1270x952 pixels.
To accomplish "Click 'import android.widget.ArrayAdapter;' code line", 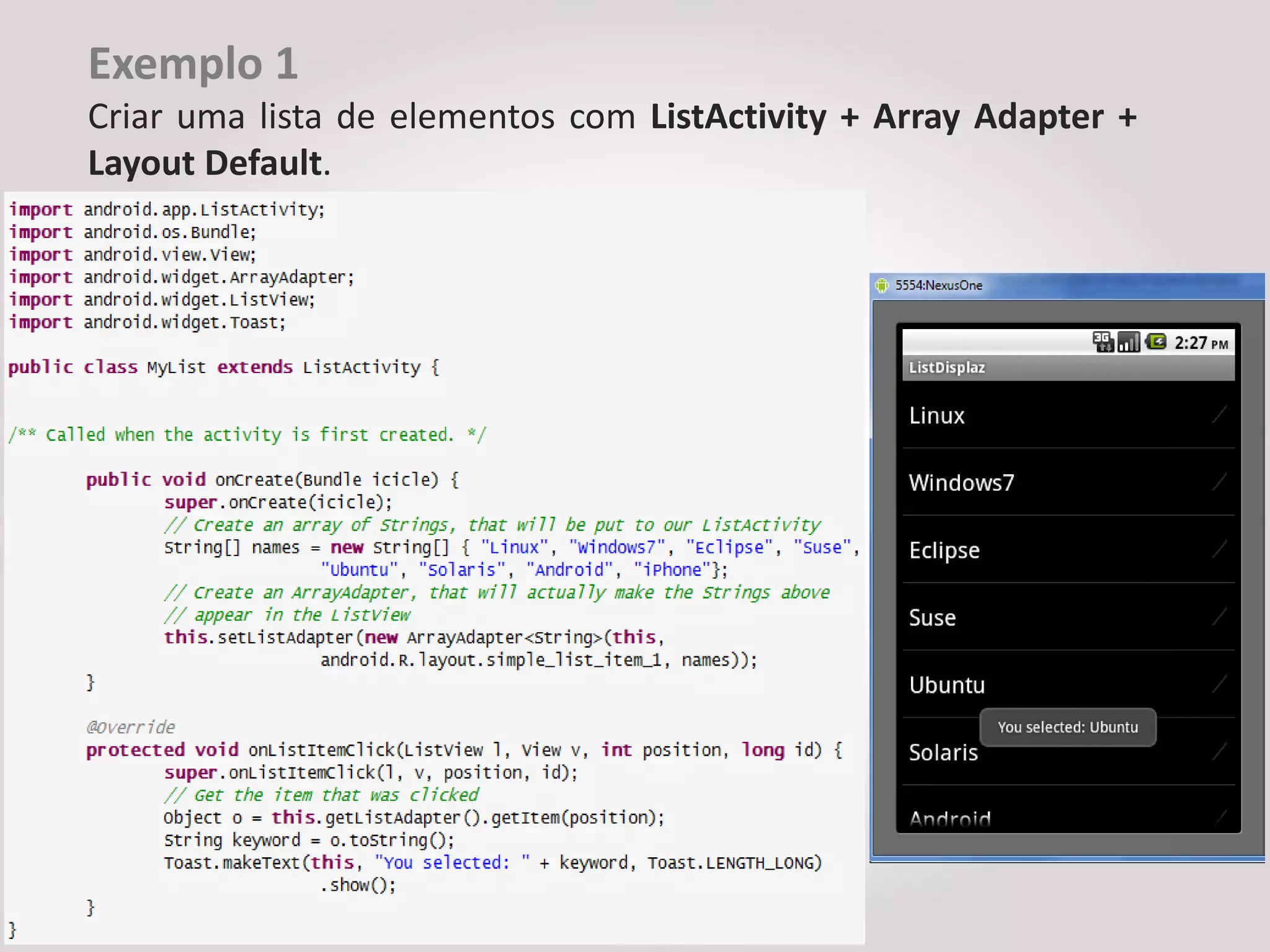I will click(x=182, y=277).
